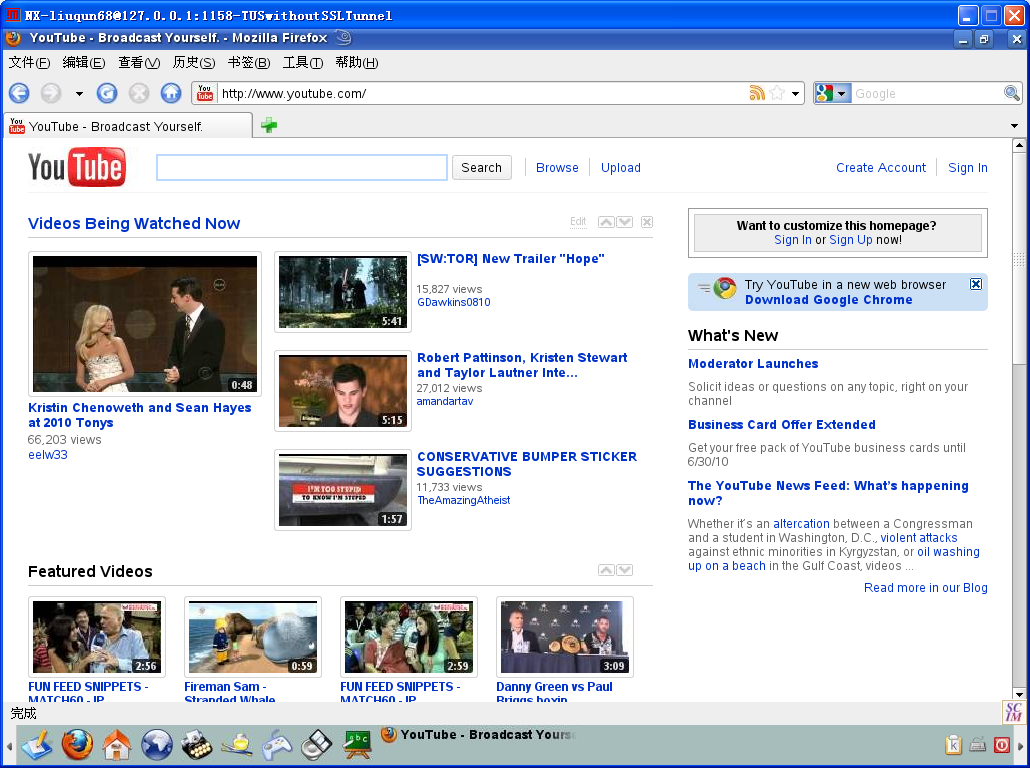
Task: Bookmark the page with the star icon
Action: tap(777, 93)
